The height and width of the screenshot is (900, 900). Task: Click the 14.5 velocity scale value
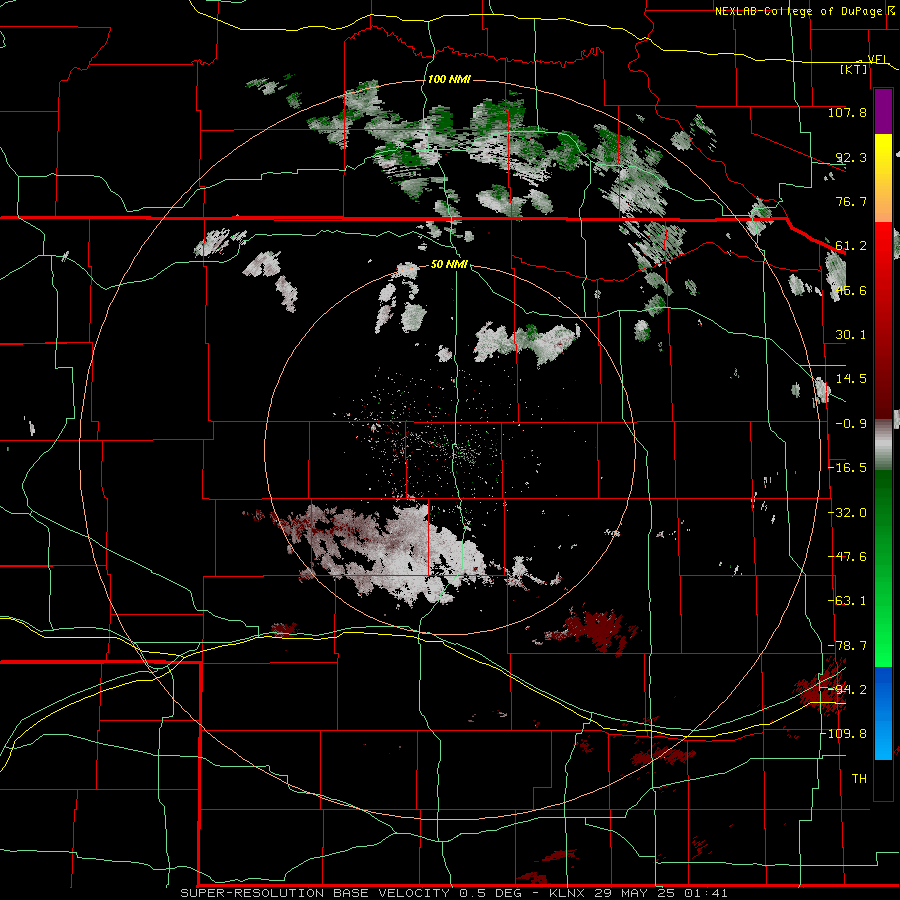851,379
